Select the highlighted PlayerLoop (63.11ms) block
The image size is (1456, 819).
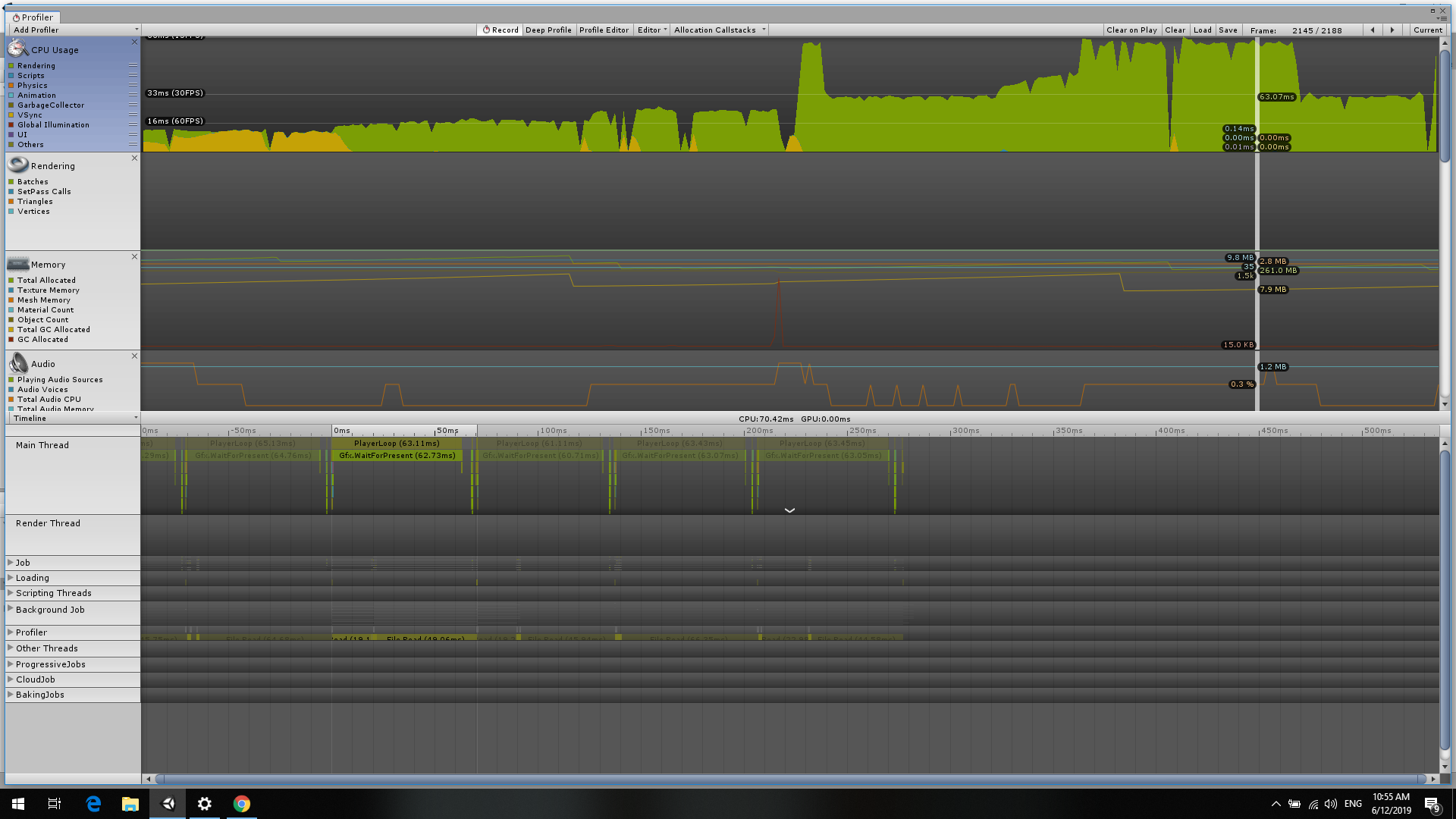coord(397,444)
